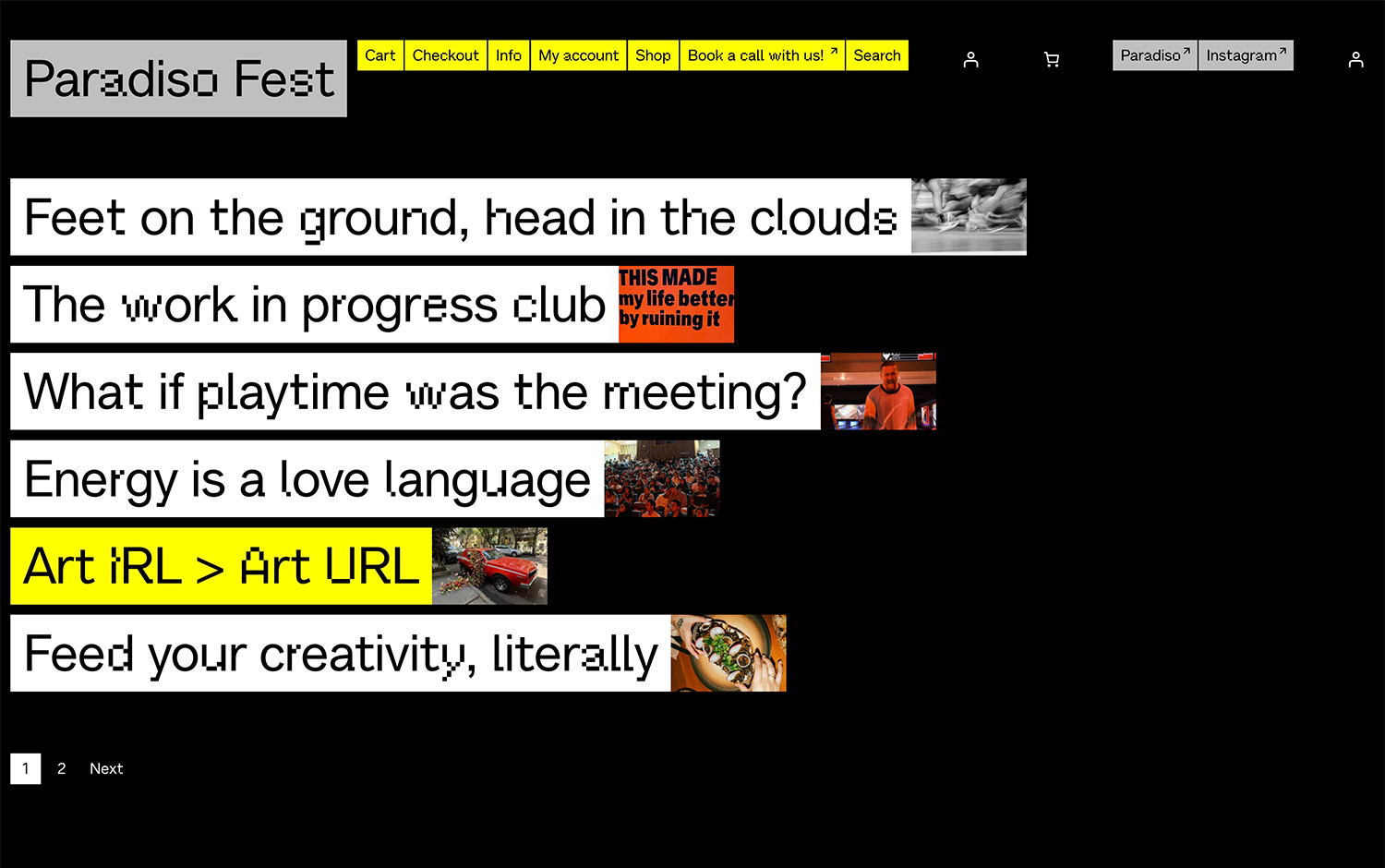The height and width of the screenshot is (868, 1385).
Task: Open the Cart menu item
Action: (x=379, y=55)
